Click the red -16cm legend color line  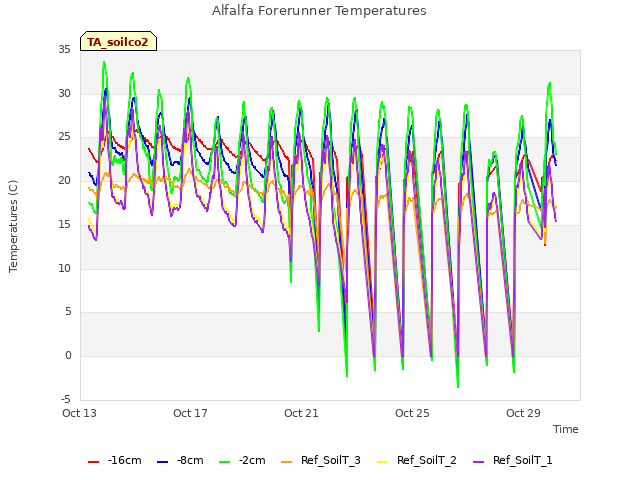coord(93,462)
